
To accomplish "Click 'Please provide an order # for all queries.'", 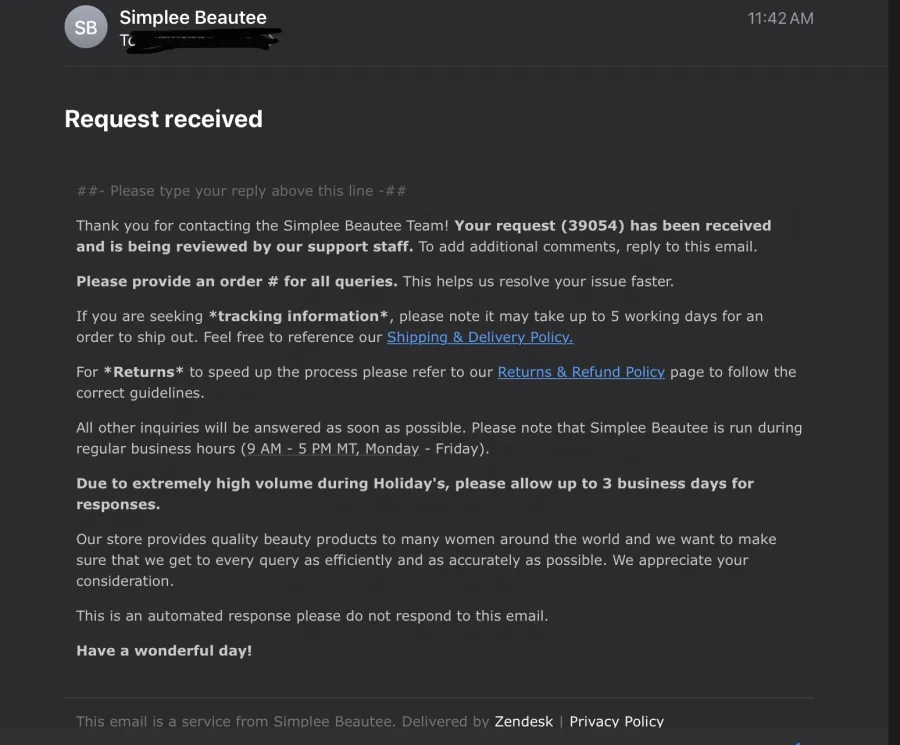I will point(237,281).
